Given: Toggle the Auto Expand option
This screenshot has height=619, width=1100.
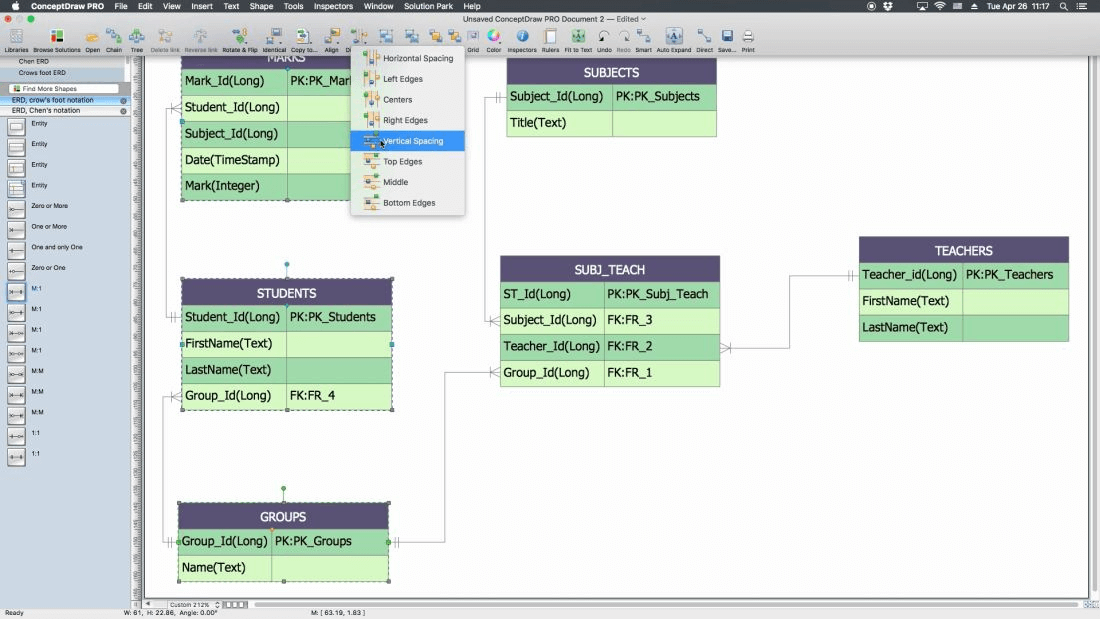Looking at the screenshot, I should pyautogui.click(x=673, y=38).
